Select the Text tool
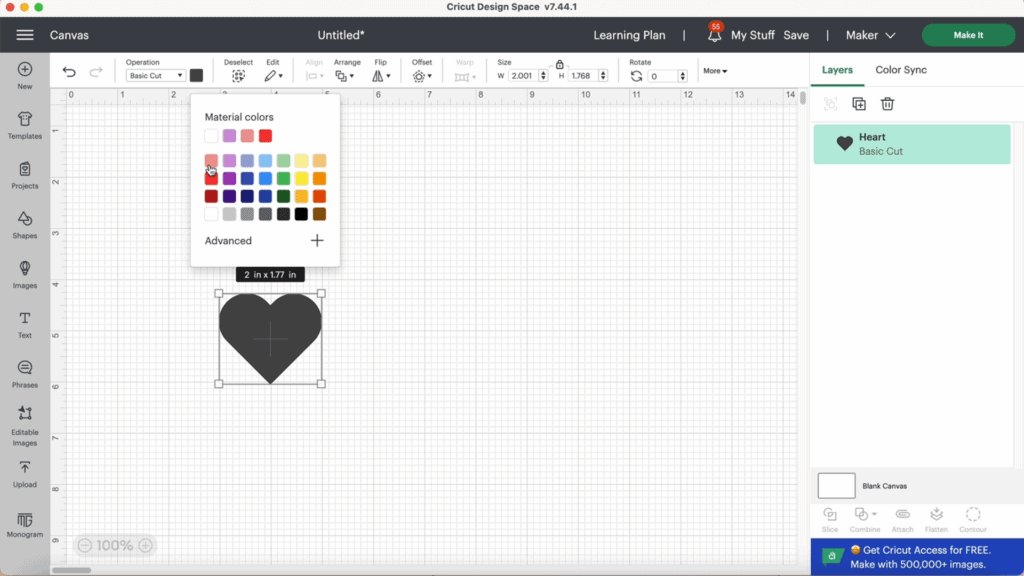The width and height of the screenshot is (1024, 576). pos(25,325)
